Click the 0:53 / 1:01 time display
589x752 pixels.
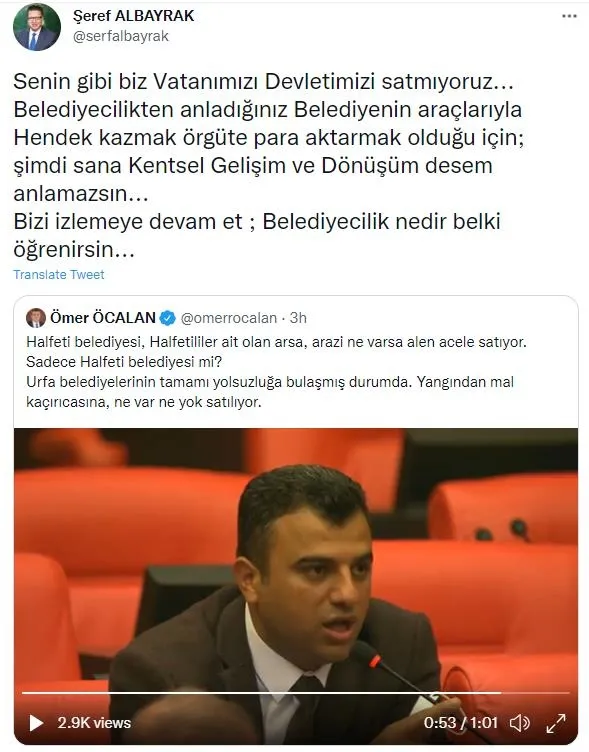(x=460, y=723)
